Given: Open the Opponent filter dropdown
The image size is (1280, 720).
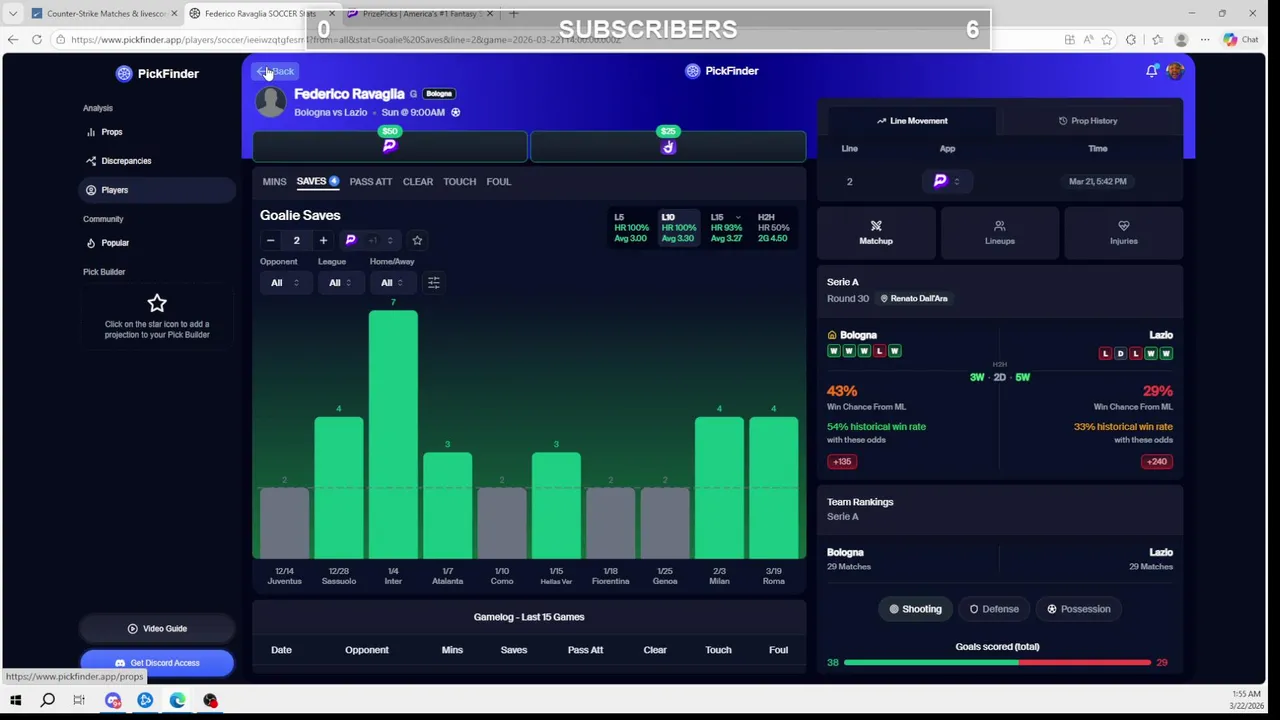Looking at the screenshot, I should click(285, 283).
